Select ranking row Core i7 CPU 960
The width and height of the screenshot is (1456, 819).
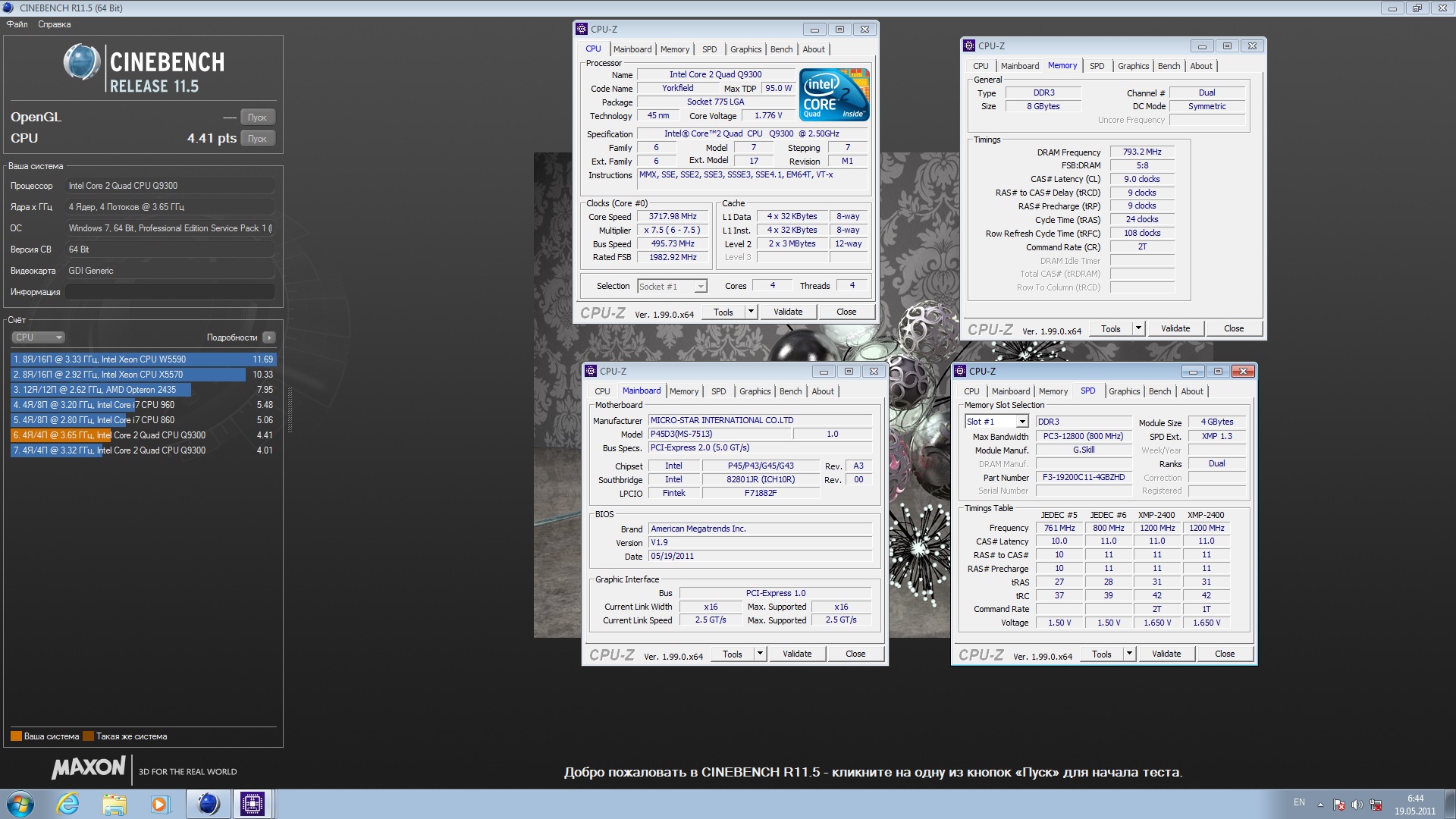point(143,405)
